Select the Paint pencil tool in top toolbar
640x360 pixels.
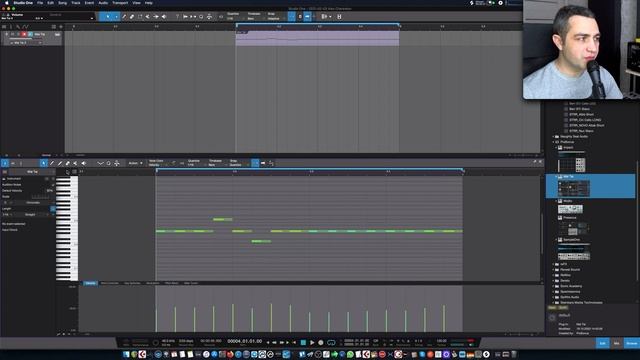click(124, 17)
